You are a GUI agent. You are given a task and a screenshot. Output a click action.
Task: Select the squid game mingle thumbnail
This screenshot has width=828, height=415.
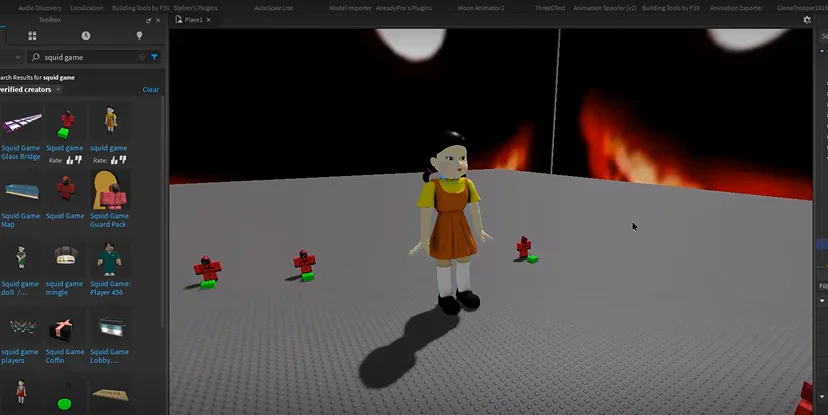click(65, 256)
